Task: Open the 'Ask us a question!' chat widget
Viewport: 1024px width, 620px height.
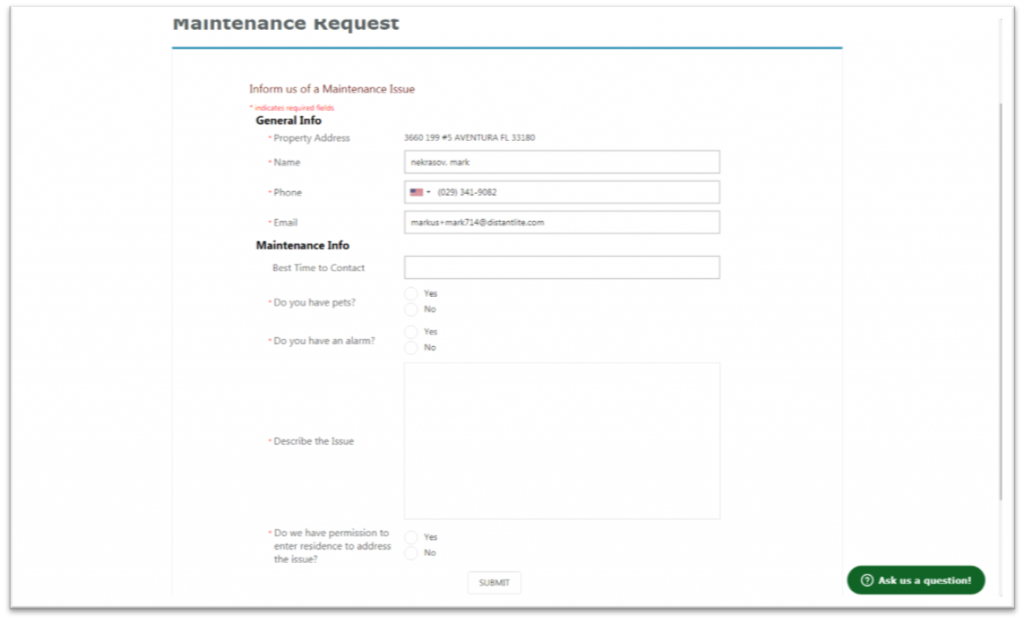Action: [915, 580]
